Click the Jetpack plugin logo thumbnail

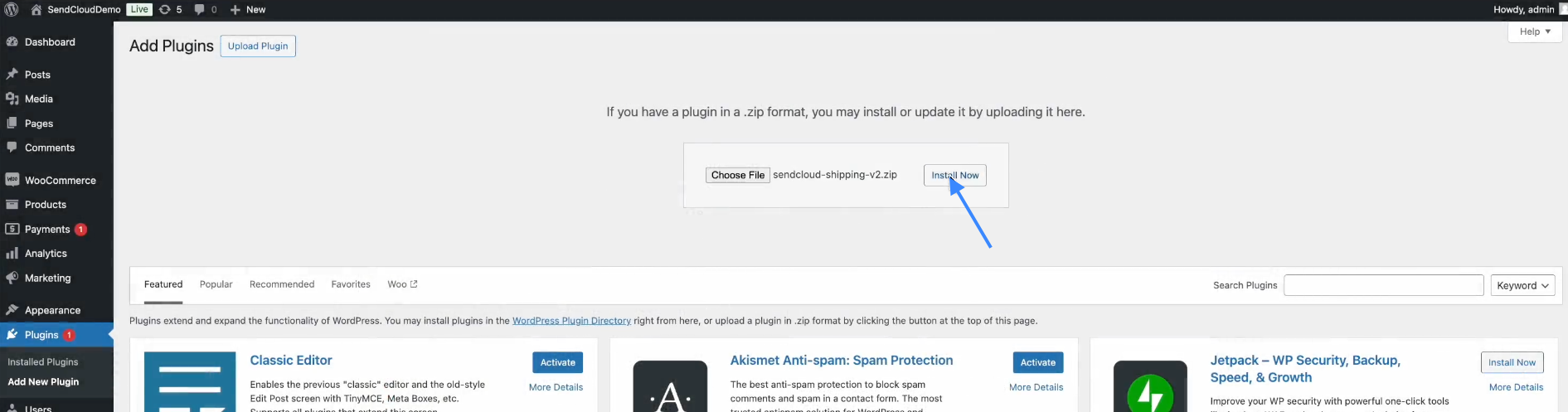point(1150,385)
